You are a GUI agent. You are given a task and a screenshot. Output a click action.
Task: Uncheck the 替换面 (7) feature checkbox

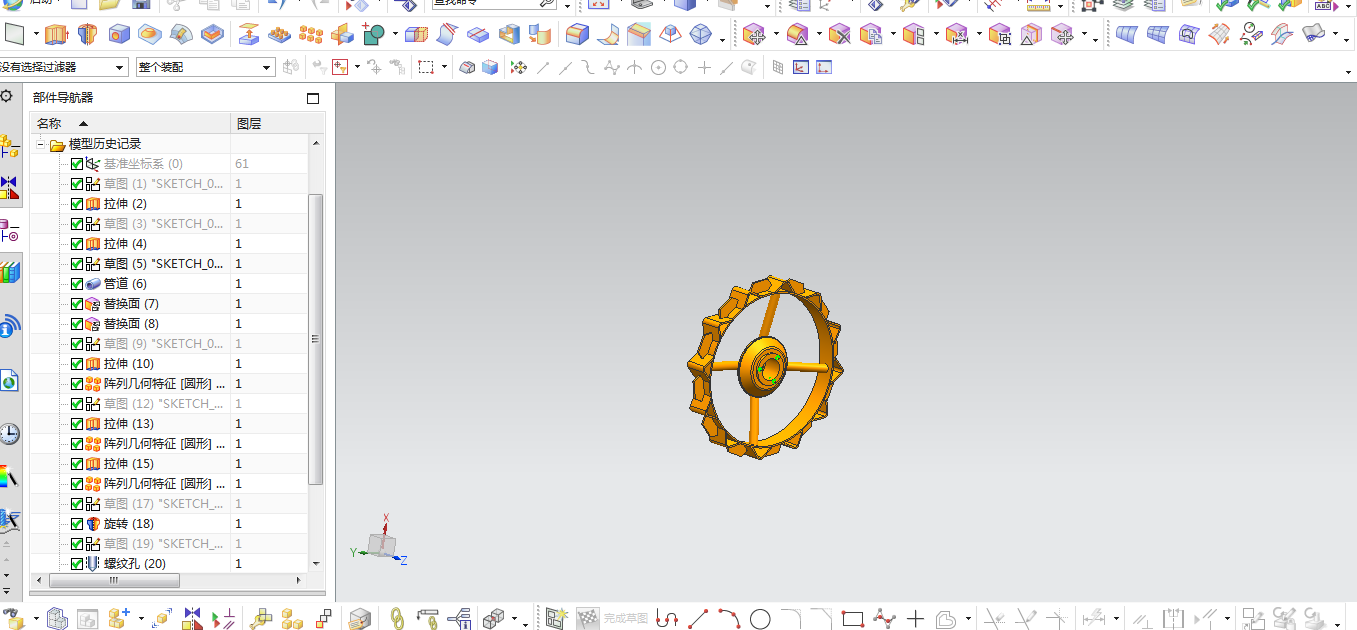(77, 304)
